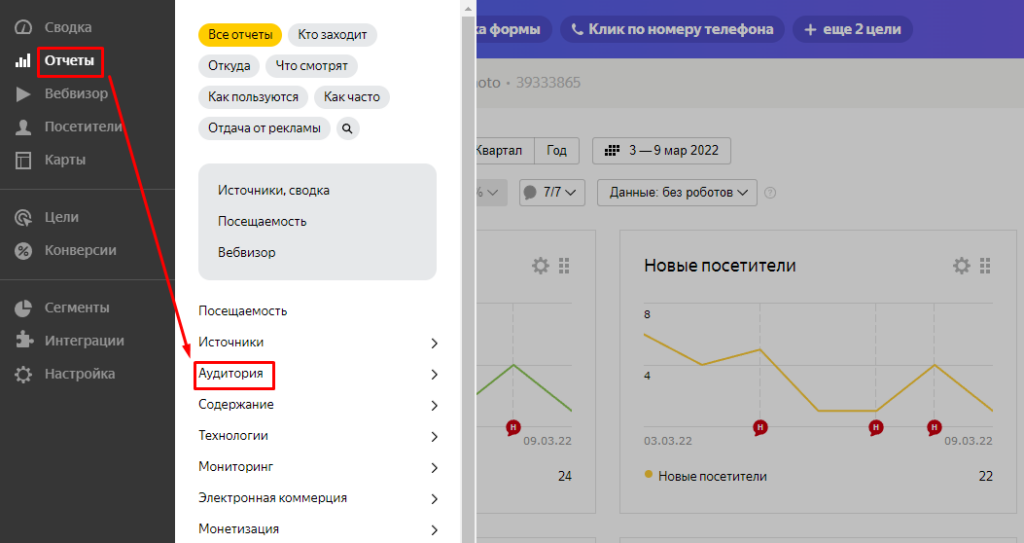This screenshot has height=543, width=1024.
Task: Toggle the Отдача от рекламы filter chip
Action: [264, 128]
